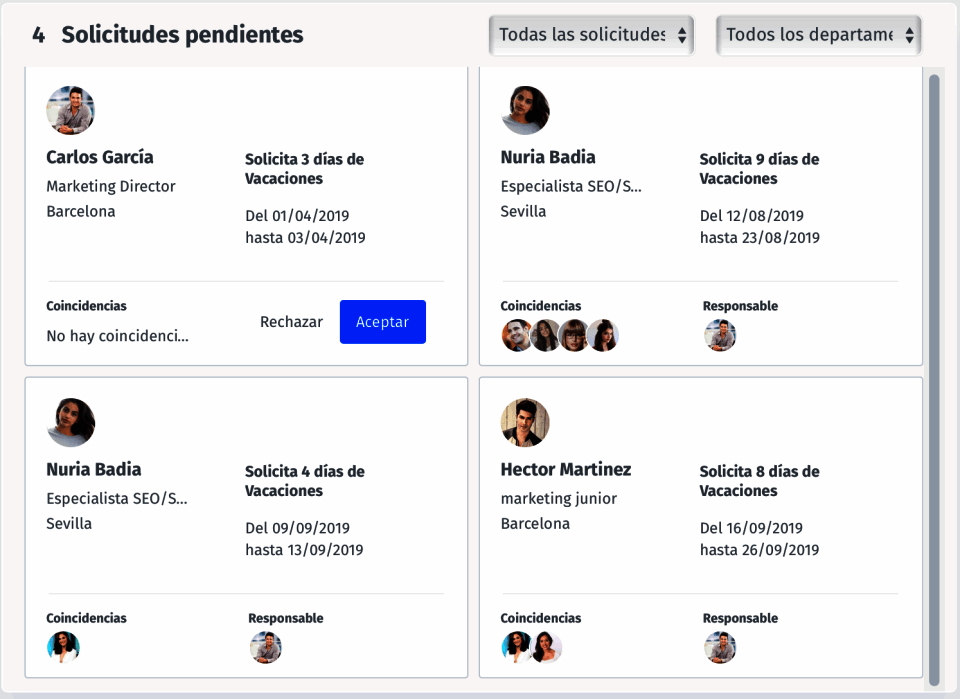
Task: Click second coincidence avatar in Nuria's August request
Action: [x=546, y=336]
